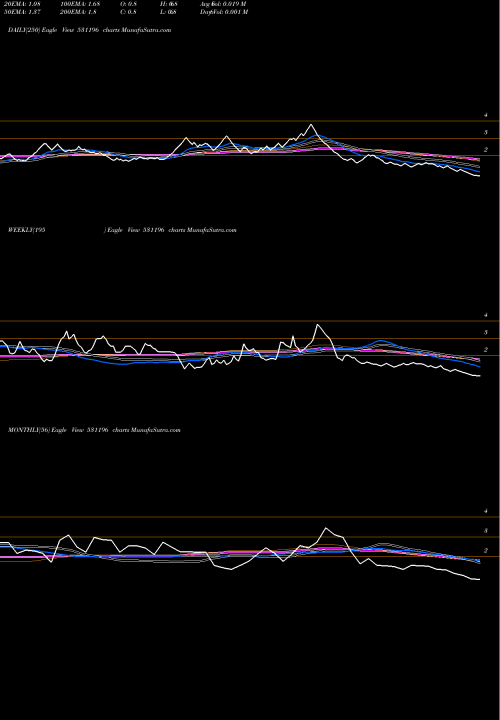This screenshot has height=720, width=500.
Task: Click the 50EMA value in the header
Action: click(x=22, y=12)
